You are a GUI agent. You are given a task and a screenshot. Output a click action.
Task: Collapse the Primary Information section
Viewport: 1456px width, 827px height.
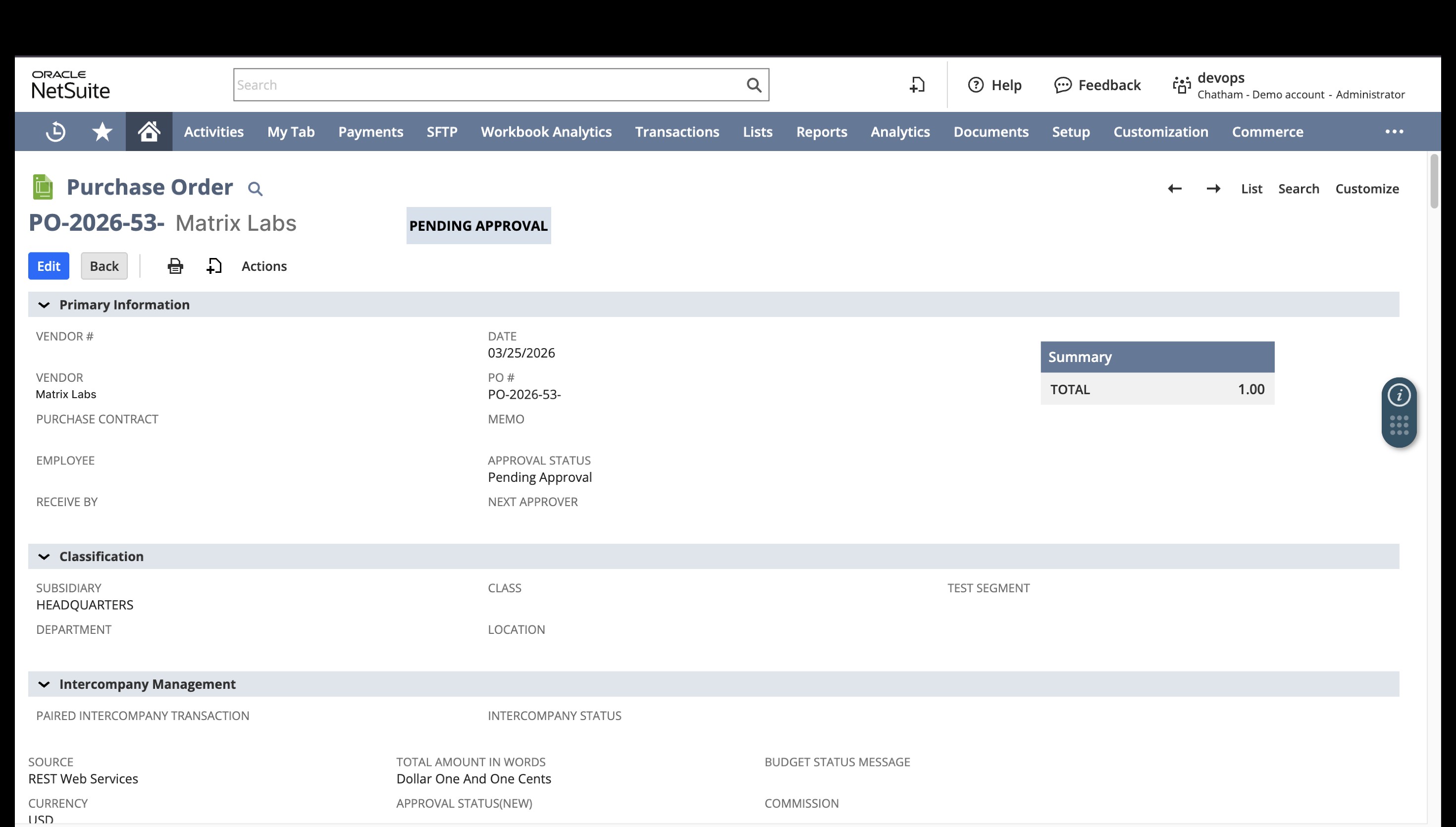coord(44,305)
